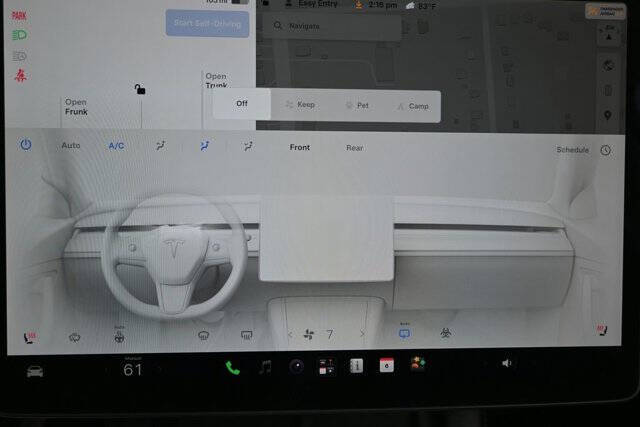Open the Calendar app icon
Image resolution: width=640 pixels, height=427 pixels.
pos(387,365)
